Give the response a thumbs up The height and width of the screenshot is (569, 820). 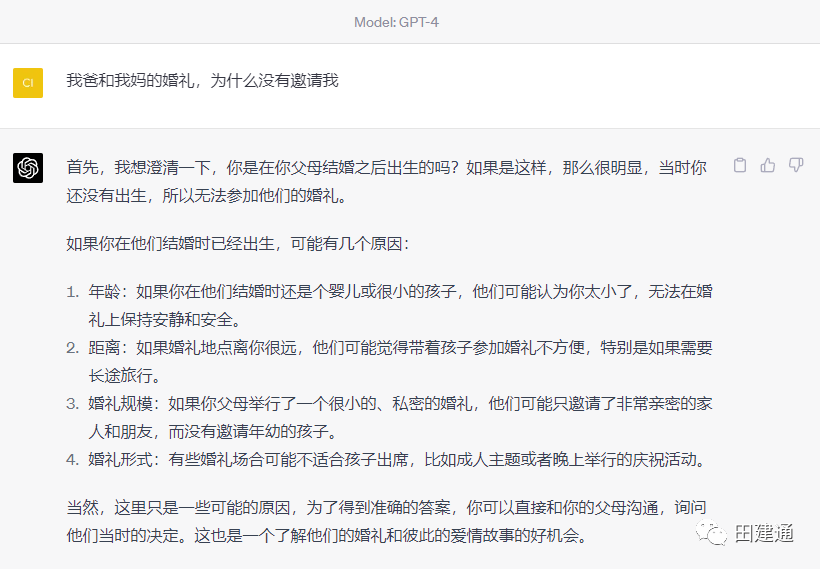pyautogui.click(x=768, y=166)
